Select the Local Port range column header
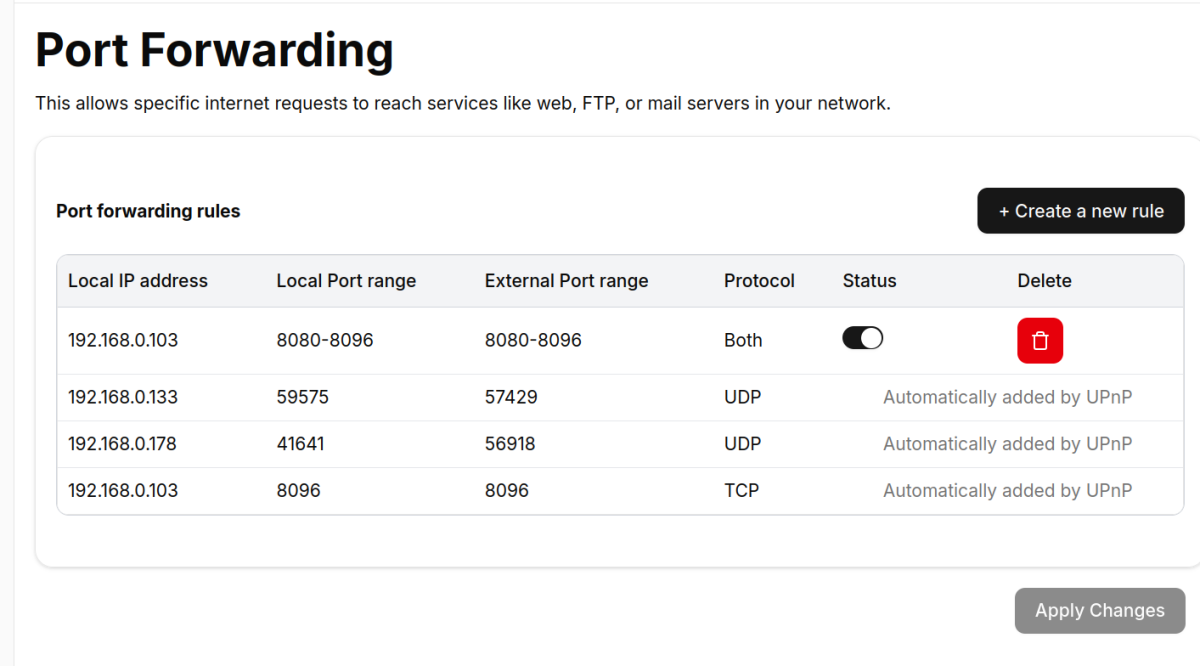This screenshot has width=1200, height=666. 346,281
